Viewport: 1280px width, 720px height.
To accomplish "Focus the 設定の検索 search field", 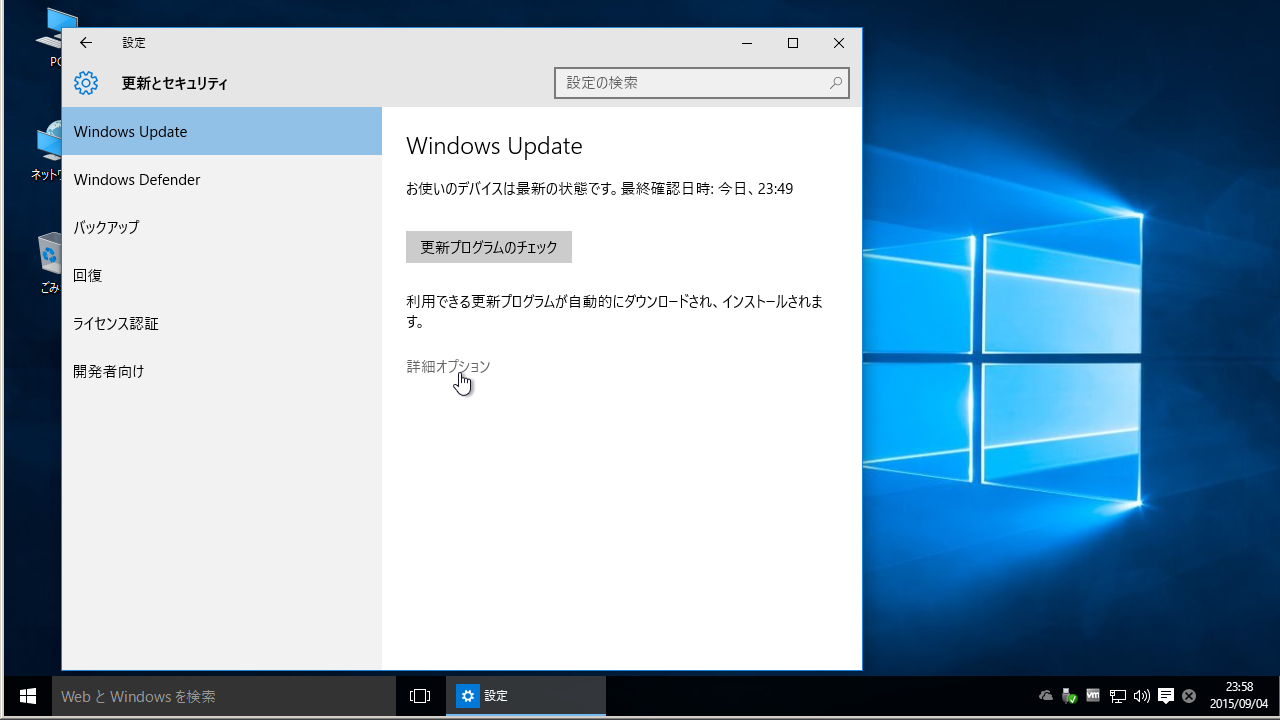I will pyautogui.click(x=702, y=83).
